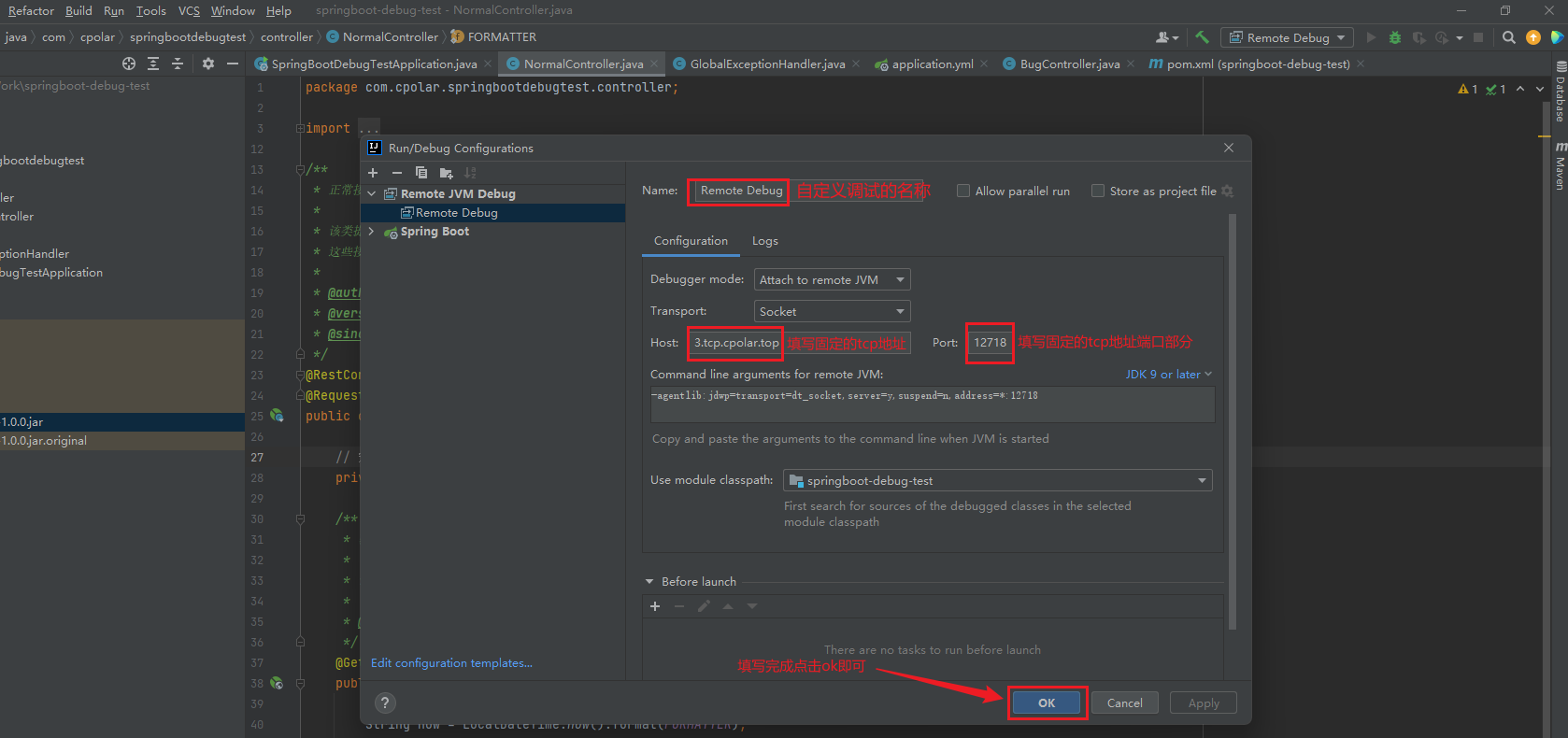The image size is (1568, 738).
Task: Collapse the Before launch section
Action: tap(649, 581)
